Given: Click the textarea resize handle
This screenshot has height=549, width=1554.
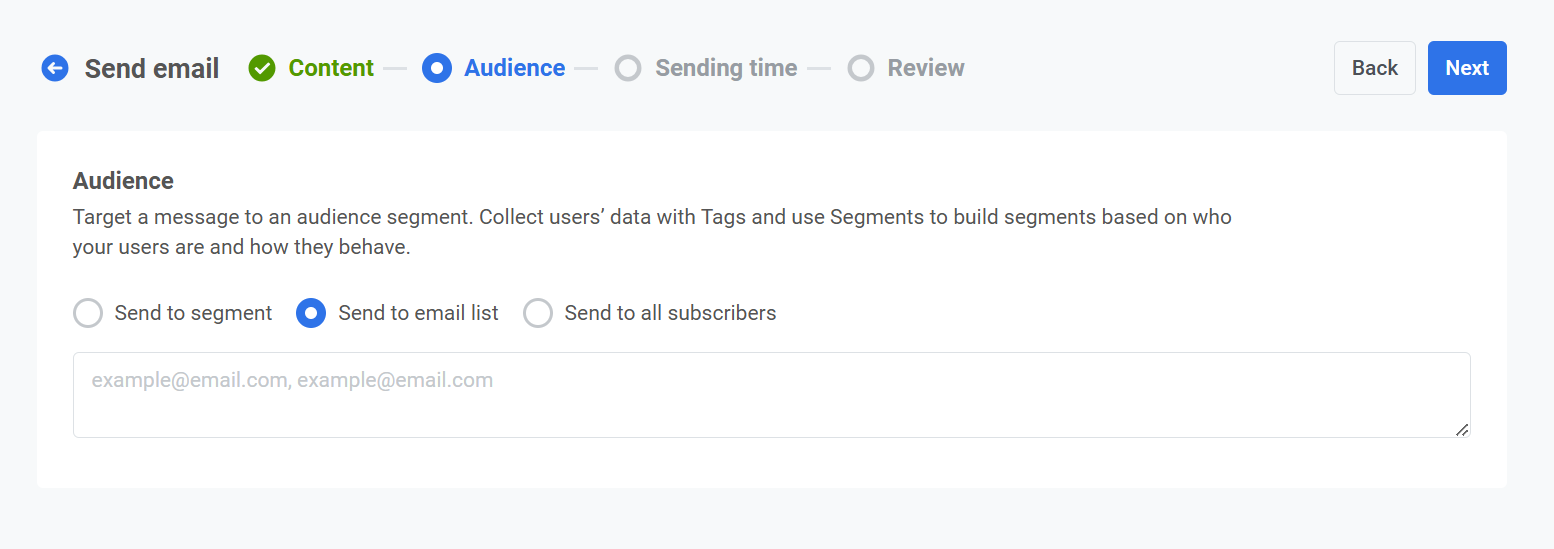Looking at the screenshot, I should click(x=1462, y=429).
